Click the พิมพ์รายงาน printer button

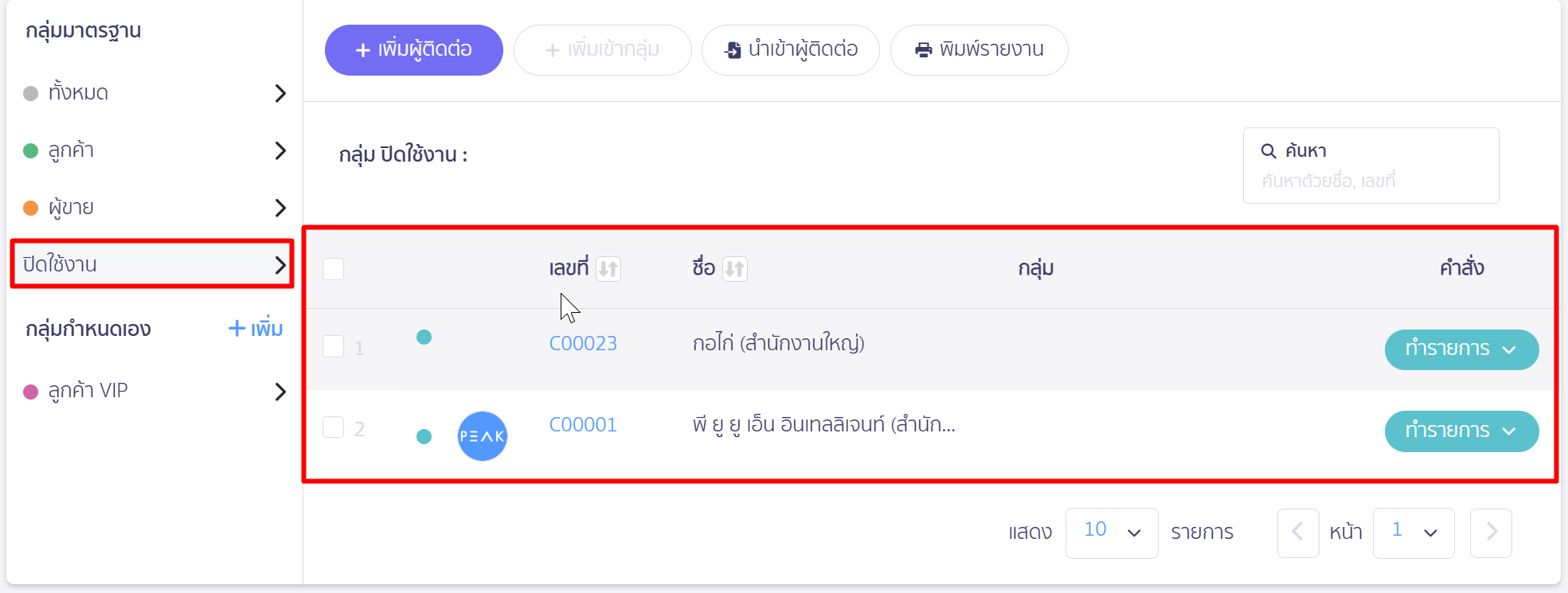click(980, 50)
